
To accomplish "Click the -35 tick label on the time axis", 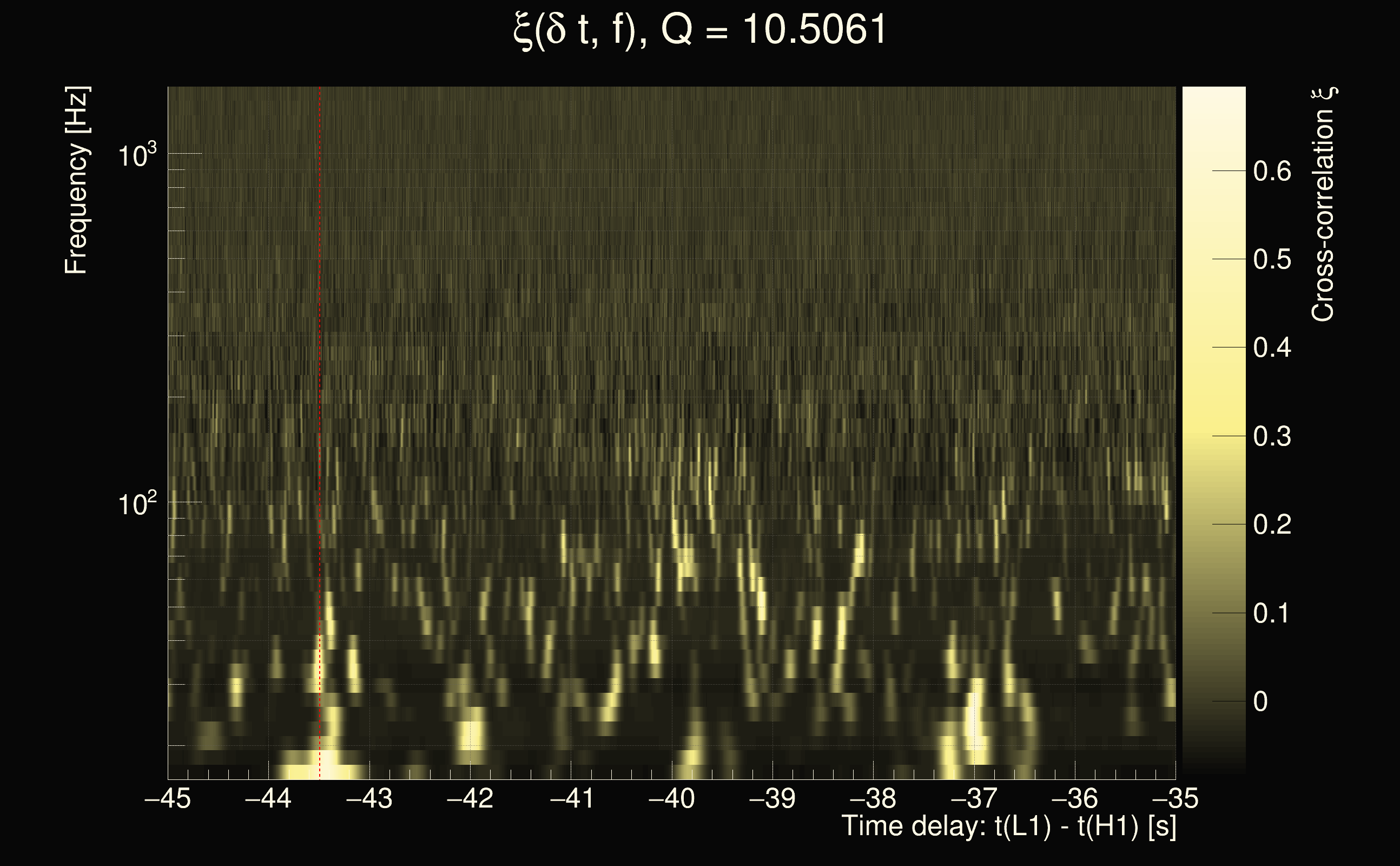I will (1175, 798).
